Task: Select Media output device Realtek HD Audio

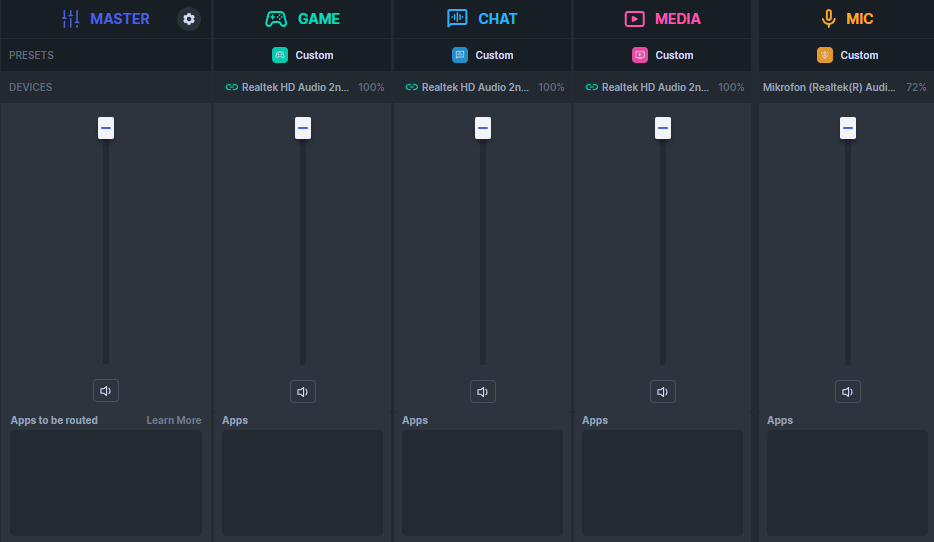Action: click(655, 87)
